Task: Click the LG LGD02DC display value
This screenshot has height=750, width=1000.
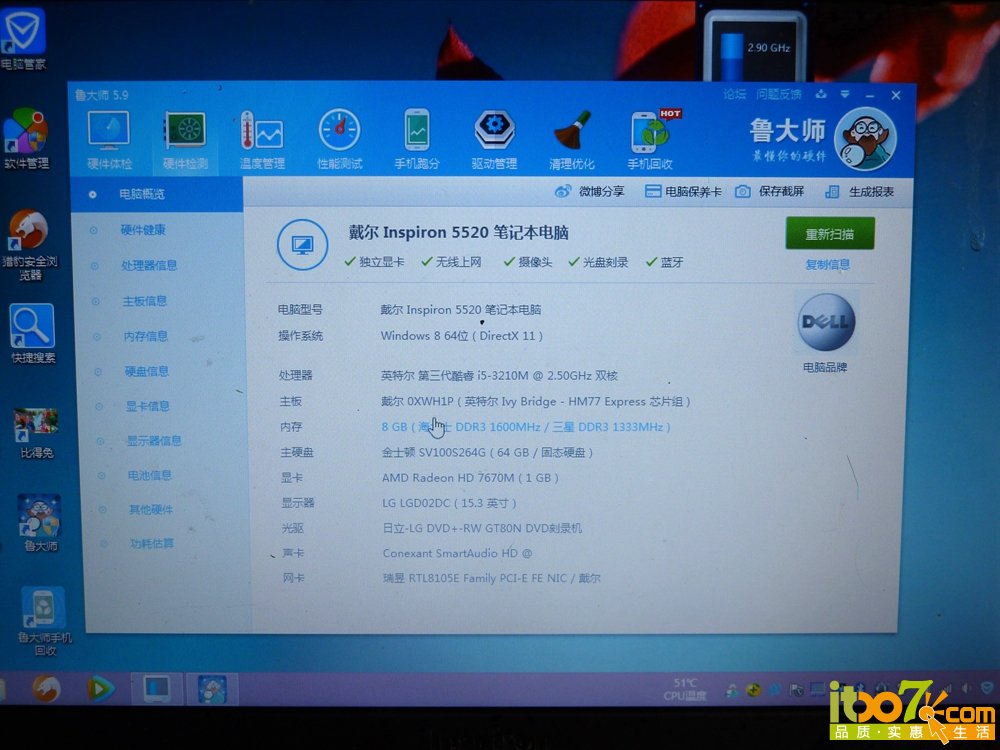Action: 449,503
